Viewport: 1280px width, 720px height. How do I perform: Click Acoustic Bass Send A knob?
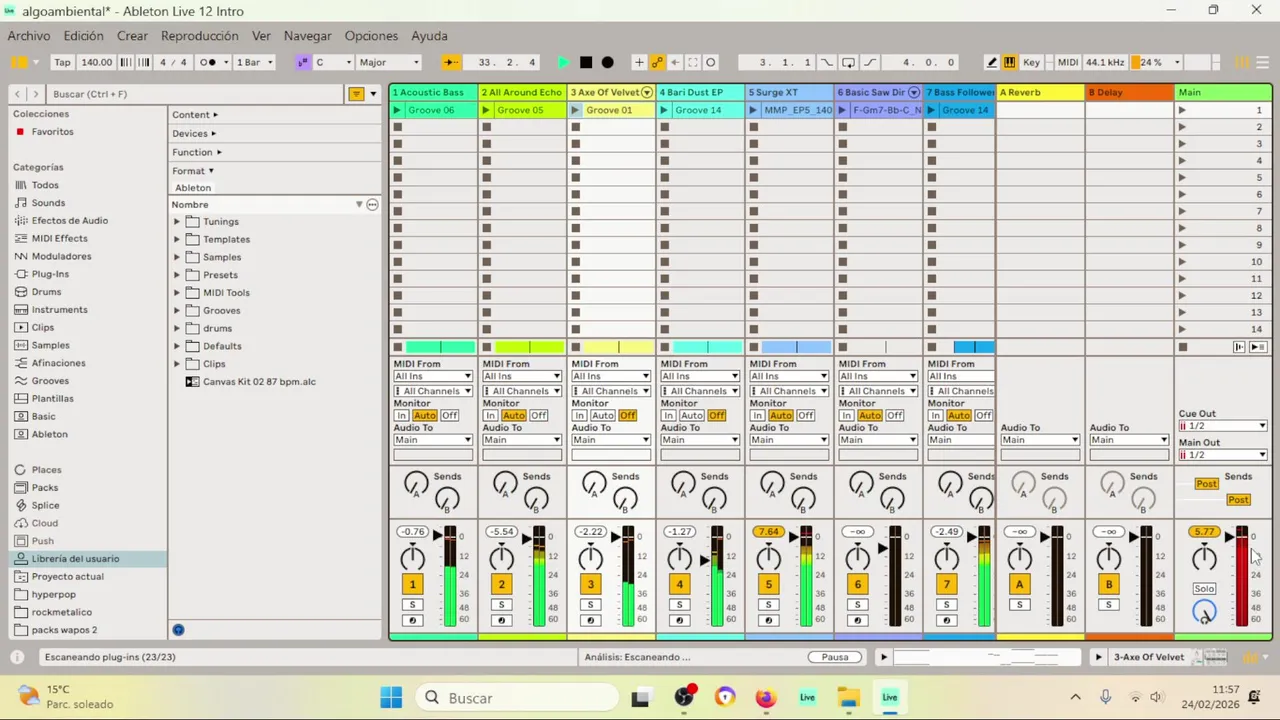click(415, 485)
